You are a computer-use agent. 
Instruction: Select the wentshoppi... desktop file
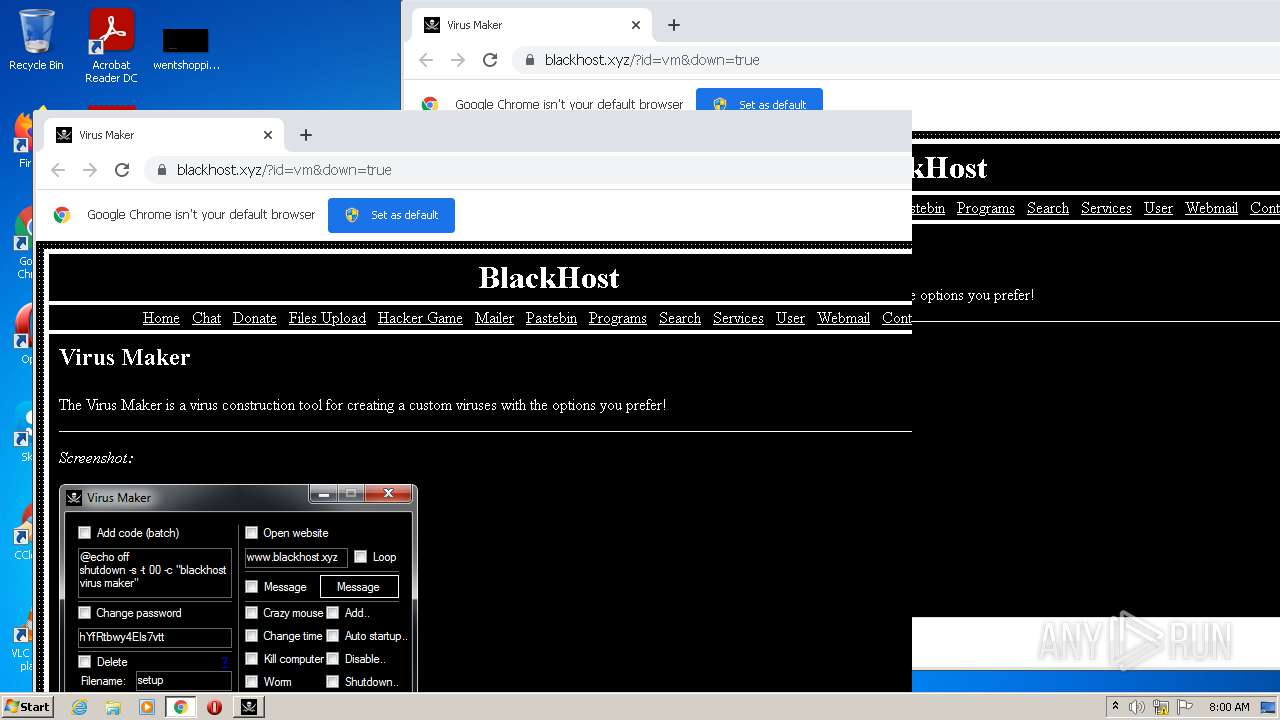click(186, 50)
